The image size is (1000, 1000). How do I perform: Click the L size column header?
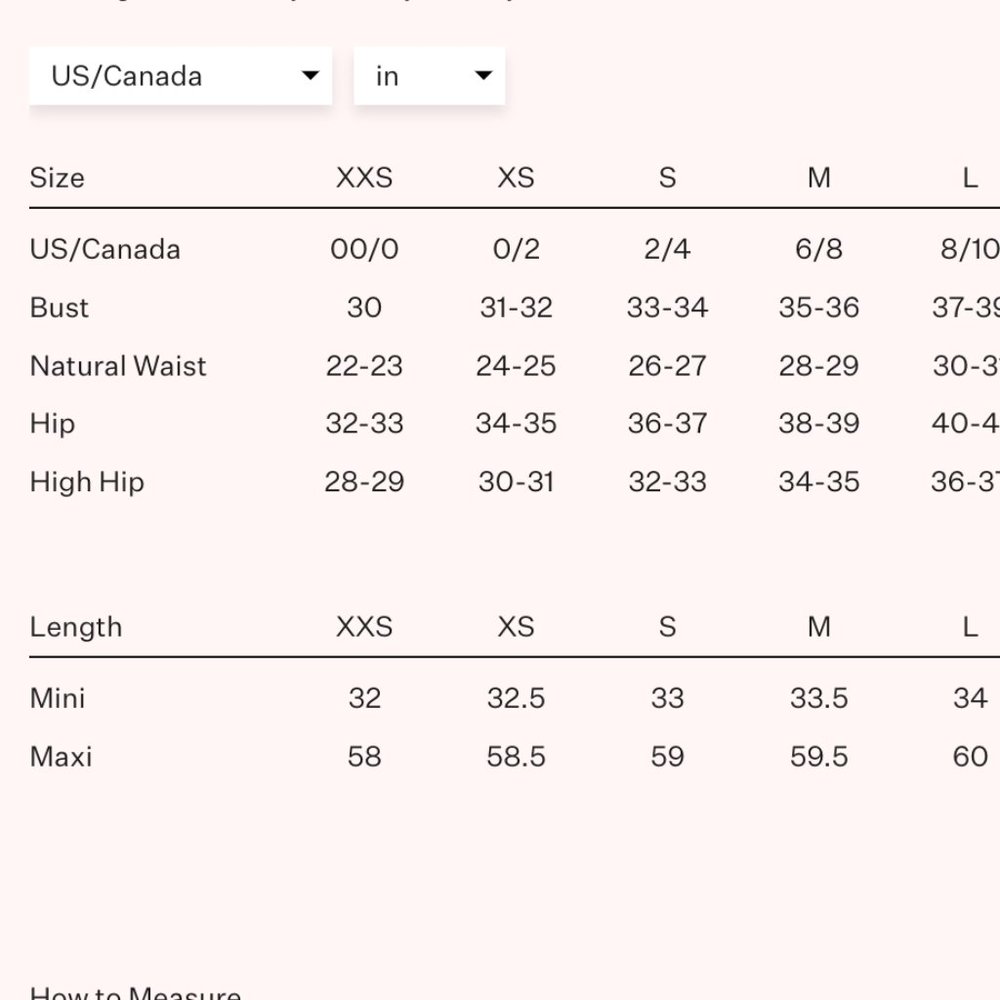[x=970, y=178]
